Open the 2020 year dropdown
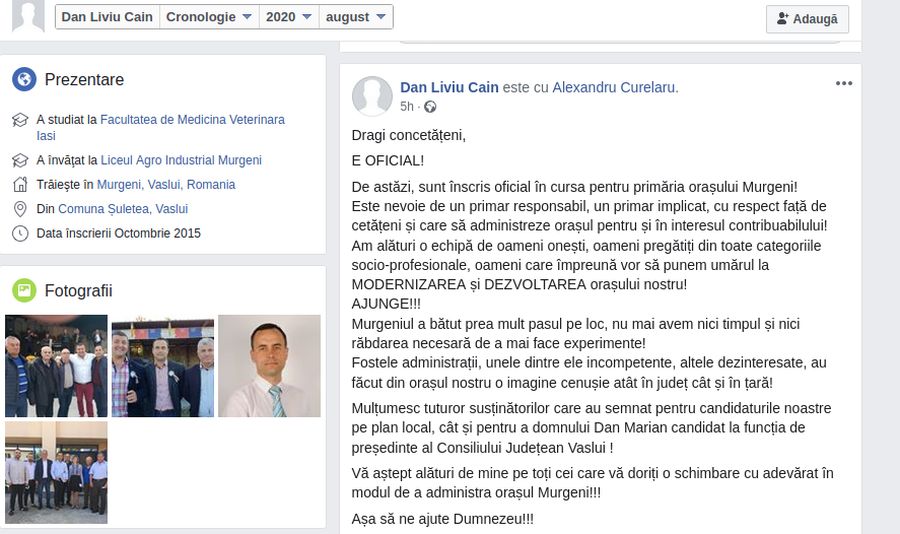Image resolution: width=900 pixels, height=534 pixels. 289,17
